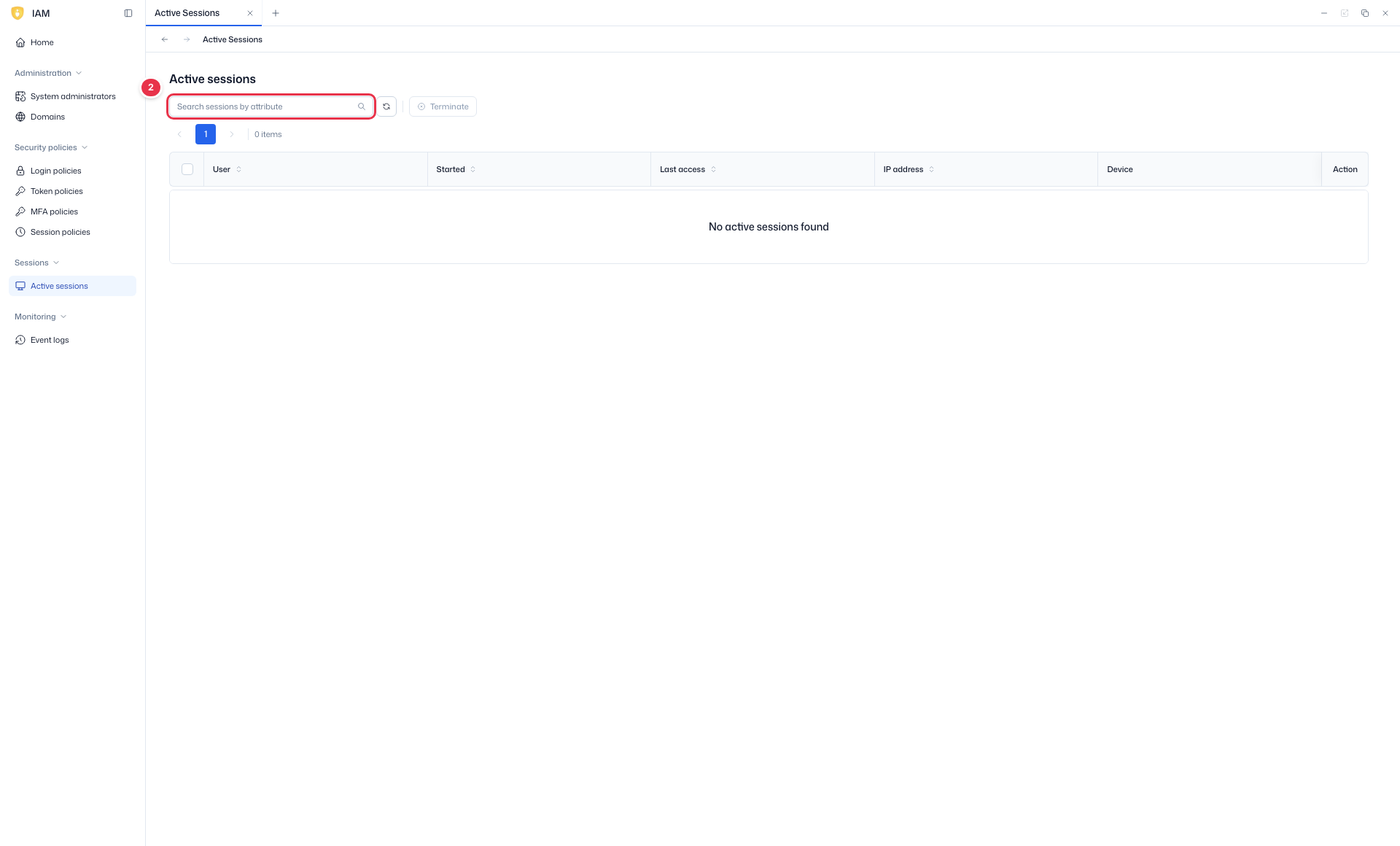Open Login policies lock icon
The height and width of the screenshot is (846, 1400).
pos(20,171)
